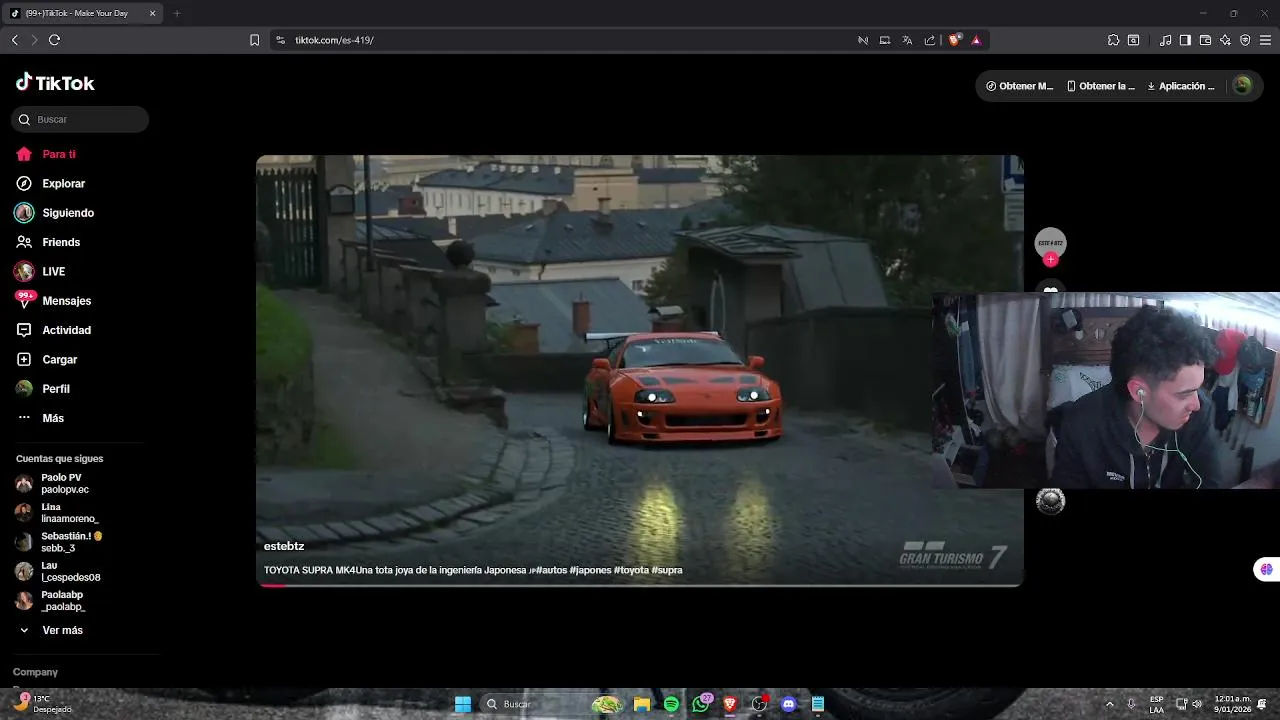Open the Windows Start menu
1280x720 pixels.
coord(463,704)
